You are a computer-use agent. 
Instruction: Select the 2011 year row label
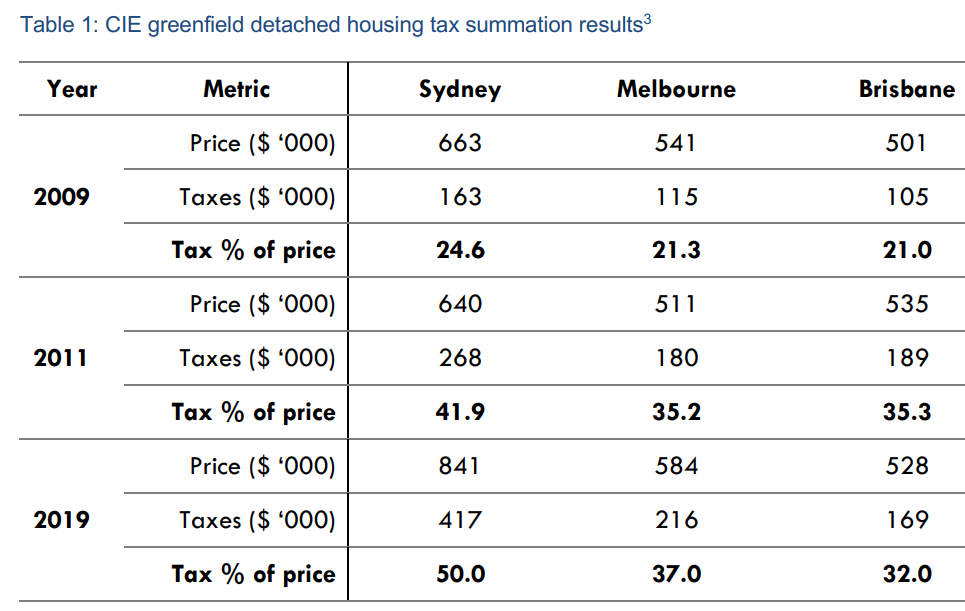pyautogui.click(x=61, y=358)
